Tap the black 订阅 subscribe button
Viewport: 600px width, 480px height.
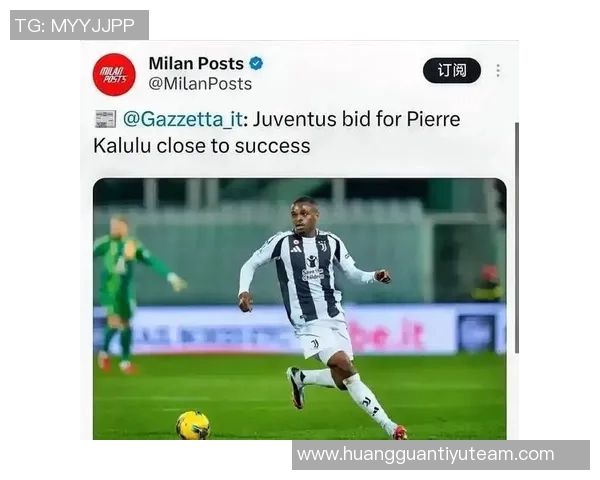click(452, 70)
